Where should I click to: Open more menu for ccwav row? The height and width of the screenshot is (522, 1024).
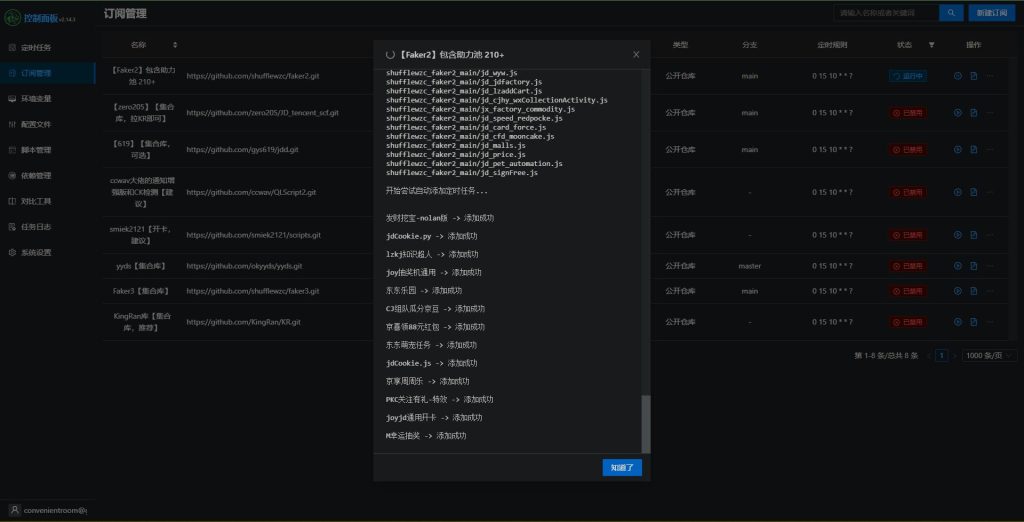tap(990, 192)
